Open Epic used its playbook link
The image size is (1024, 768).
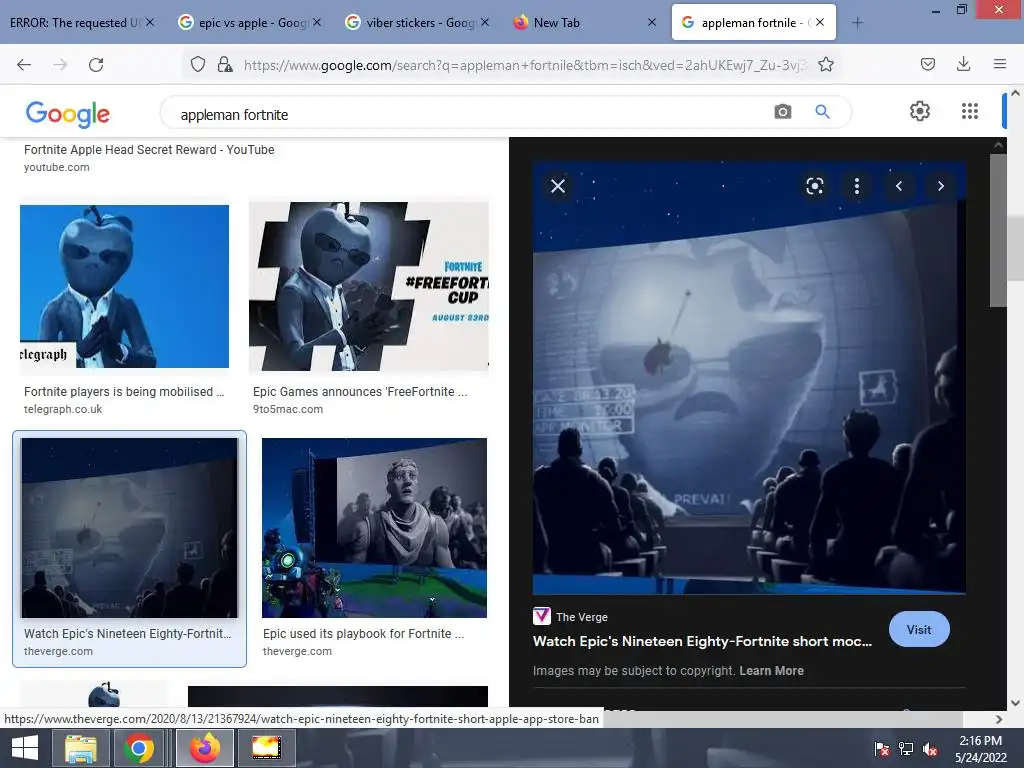(x=363, y=633)
